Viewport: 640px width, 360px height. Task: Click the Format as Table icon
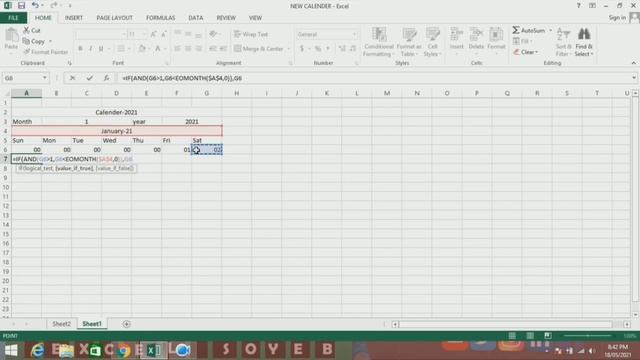click(x=409, y=35)
